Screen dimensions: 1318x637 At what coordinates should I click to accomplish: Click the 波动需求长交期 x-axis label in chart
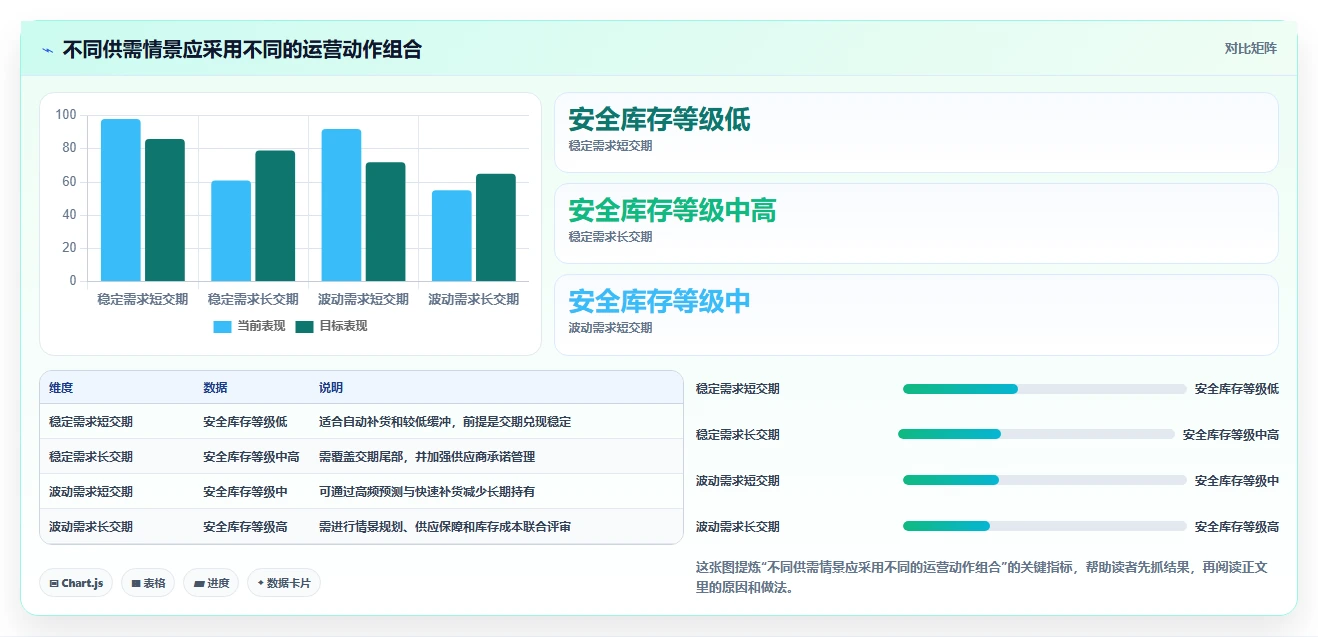[x=473, y=299]
